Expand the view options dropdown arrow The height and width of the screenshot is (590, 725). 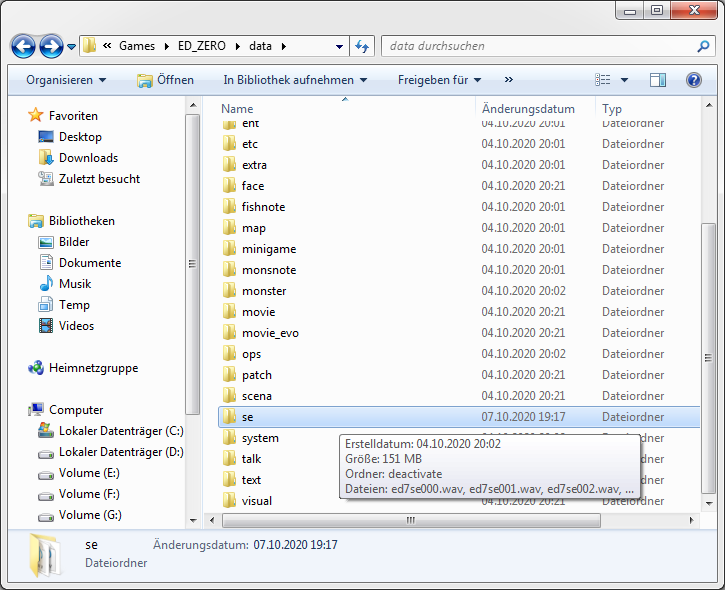(625, 80)
